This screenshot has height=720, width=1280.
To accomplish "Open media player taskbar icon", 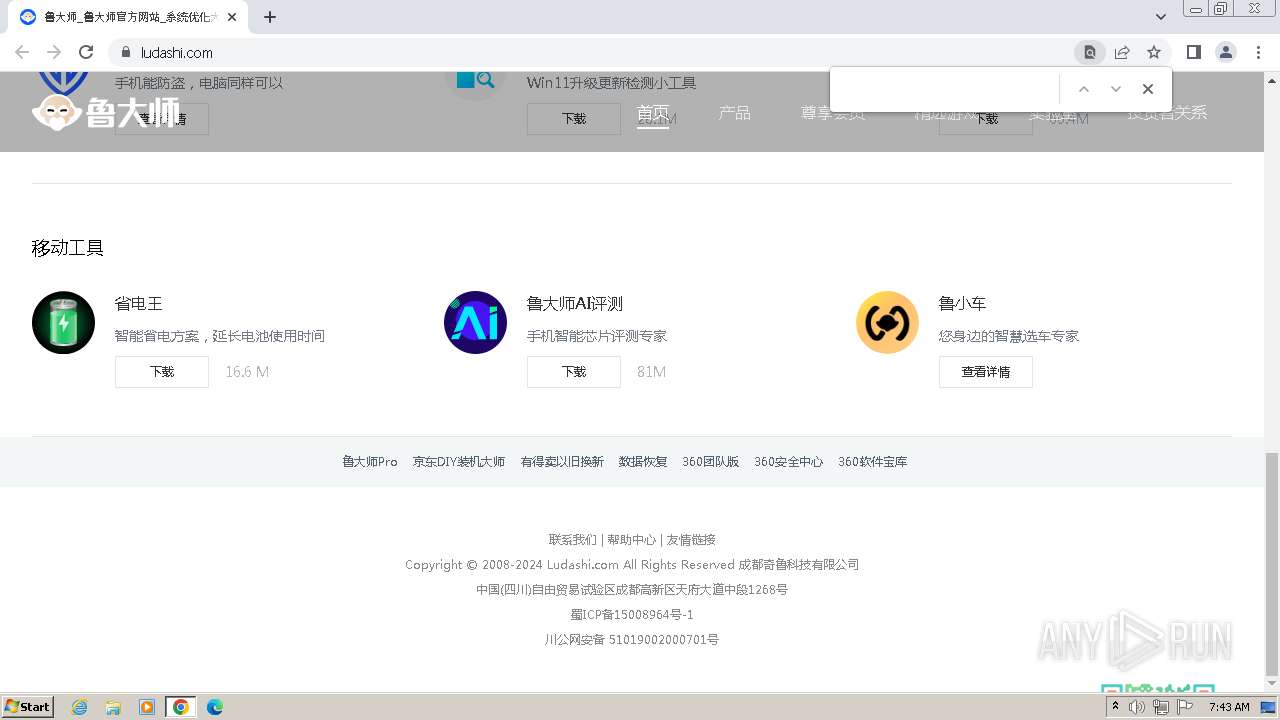I will (x=147, y=707).
